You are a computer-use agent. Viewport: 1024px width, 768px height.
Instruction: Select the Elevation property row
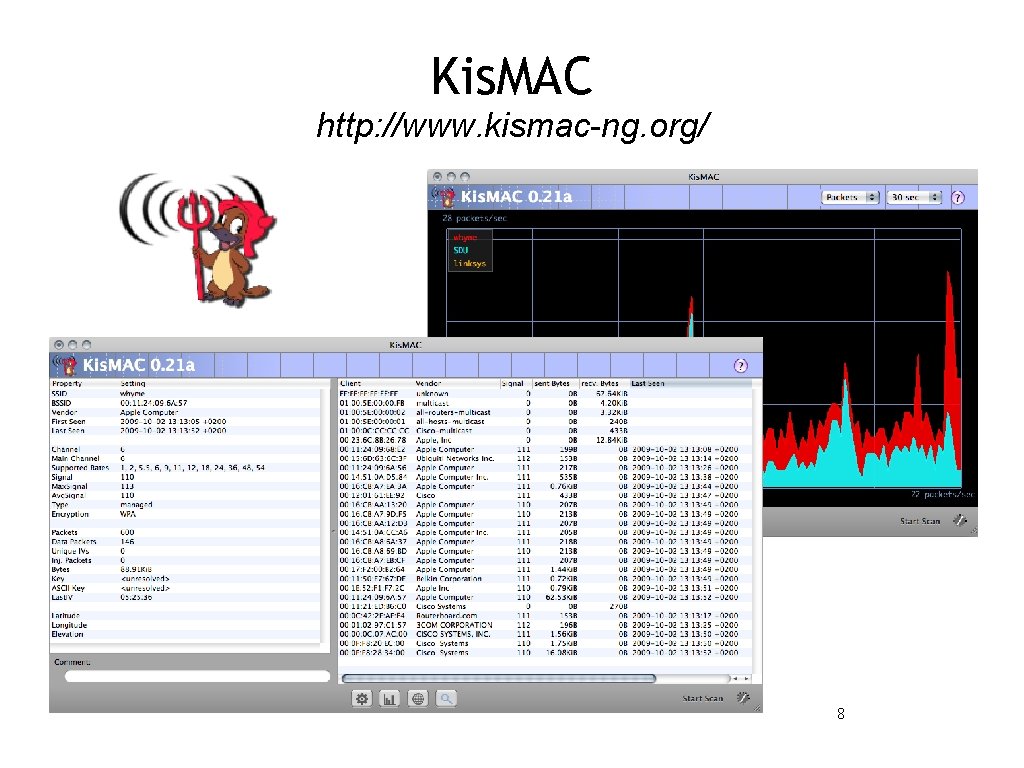click(x=187, y=634)
